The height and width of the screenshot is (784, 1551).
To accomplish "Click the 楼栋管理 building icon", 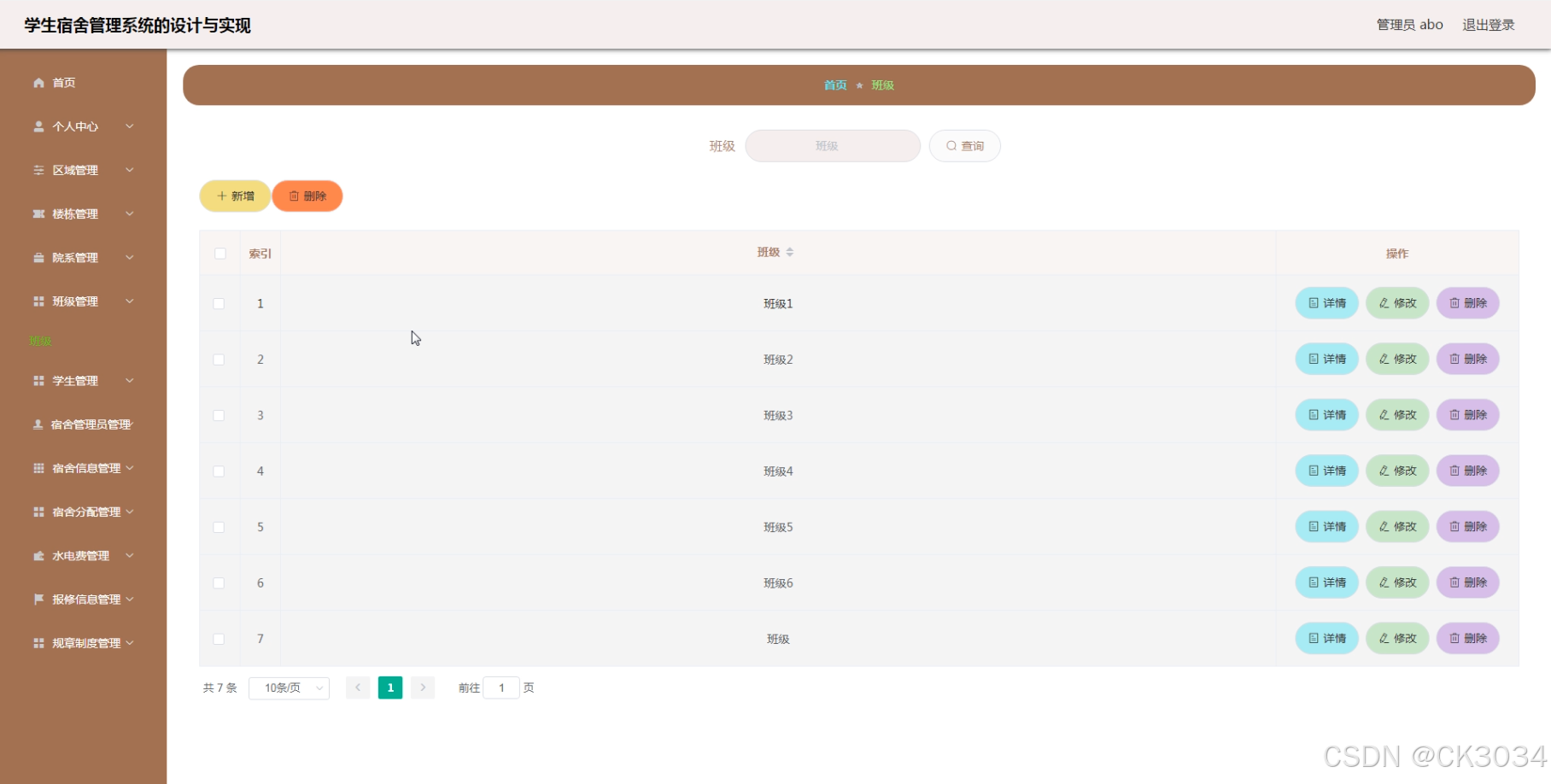I will pos(38,214).
